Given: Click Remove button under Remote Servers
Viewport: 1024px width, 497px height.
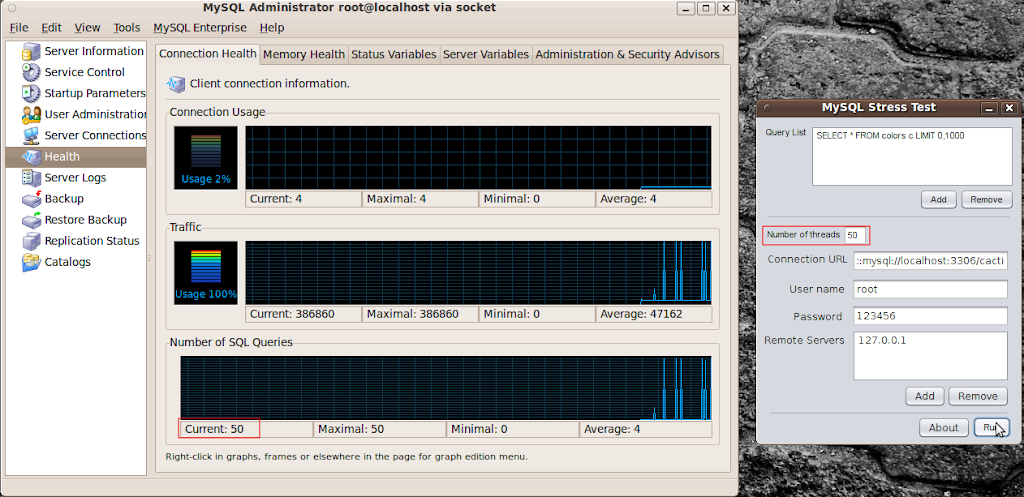Looking at the screenshot, I should pyautogui.click(x=978, y=396).
